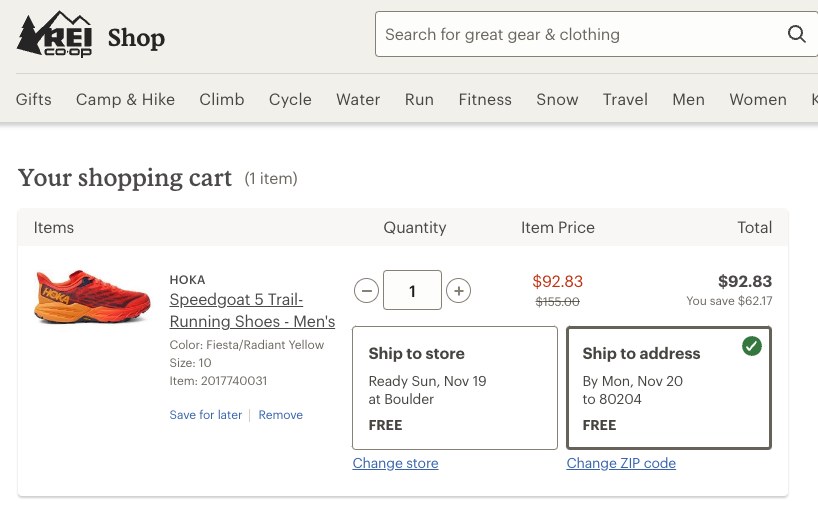The width and height of the screenshot is (818, 514).
Task: Click the Quantity column header
Action: coord(415,228)
